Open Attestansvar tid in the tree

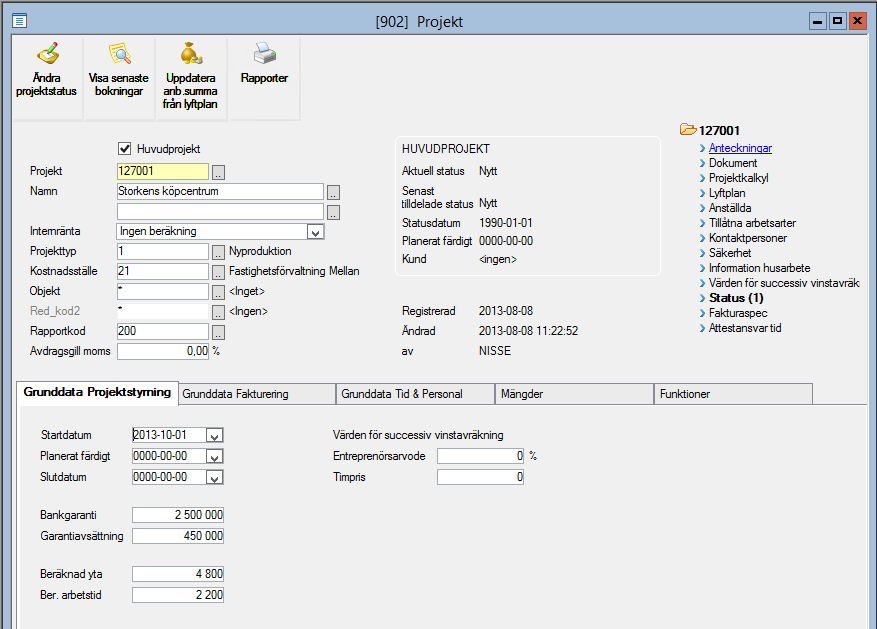point(745,328)
